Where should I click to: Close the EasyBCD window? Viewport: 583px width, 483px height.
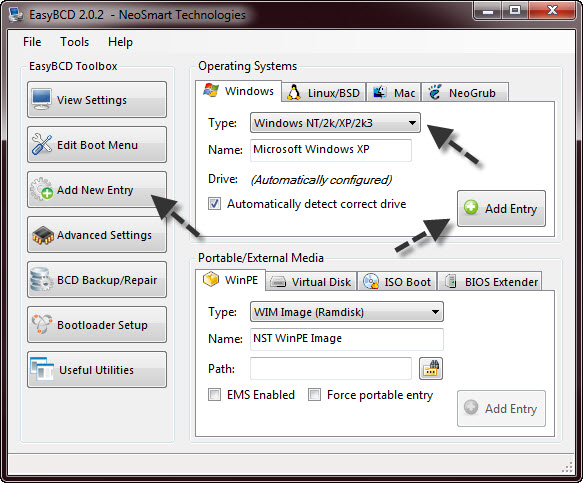click(x=553, y=10)
